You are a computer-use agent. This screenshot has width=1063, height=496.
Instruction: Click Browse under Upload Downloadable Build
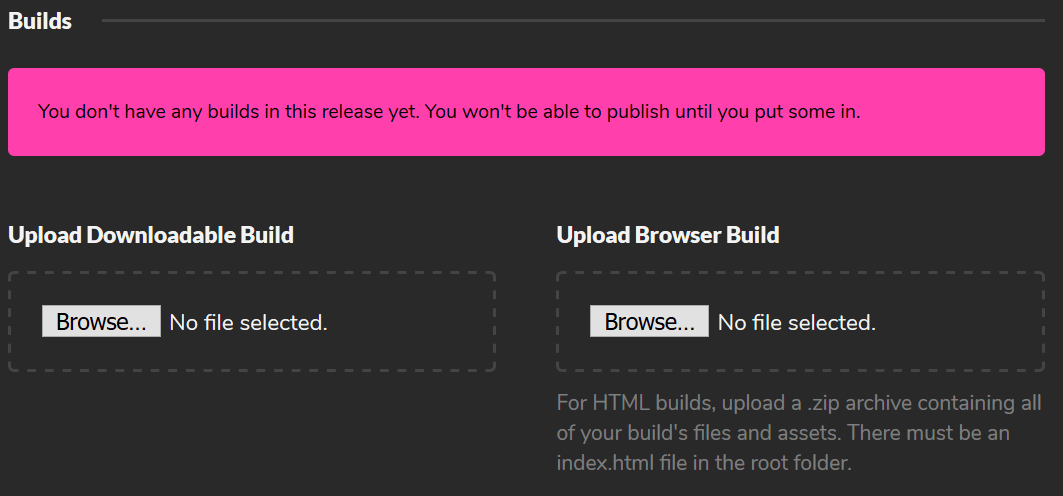(x=101, y=322)
